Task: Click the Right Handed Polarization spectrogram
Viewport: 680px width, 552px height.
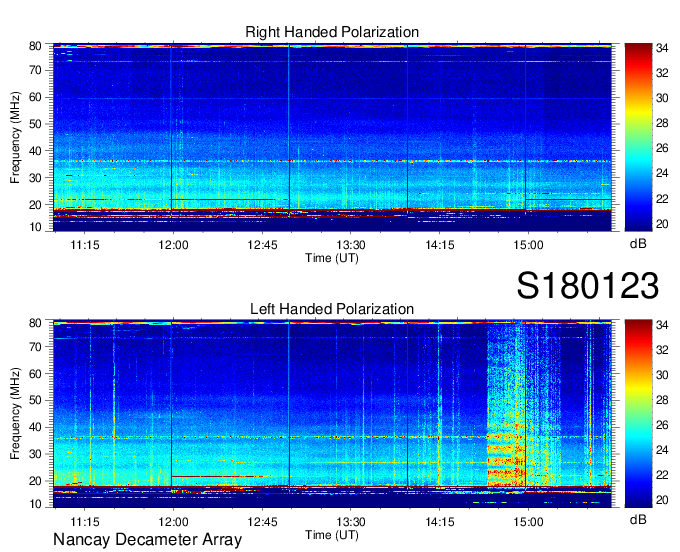Action: pos(333,137)
